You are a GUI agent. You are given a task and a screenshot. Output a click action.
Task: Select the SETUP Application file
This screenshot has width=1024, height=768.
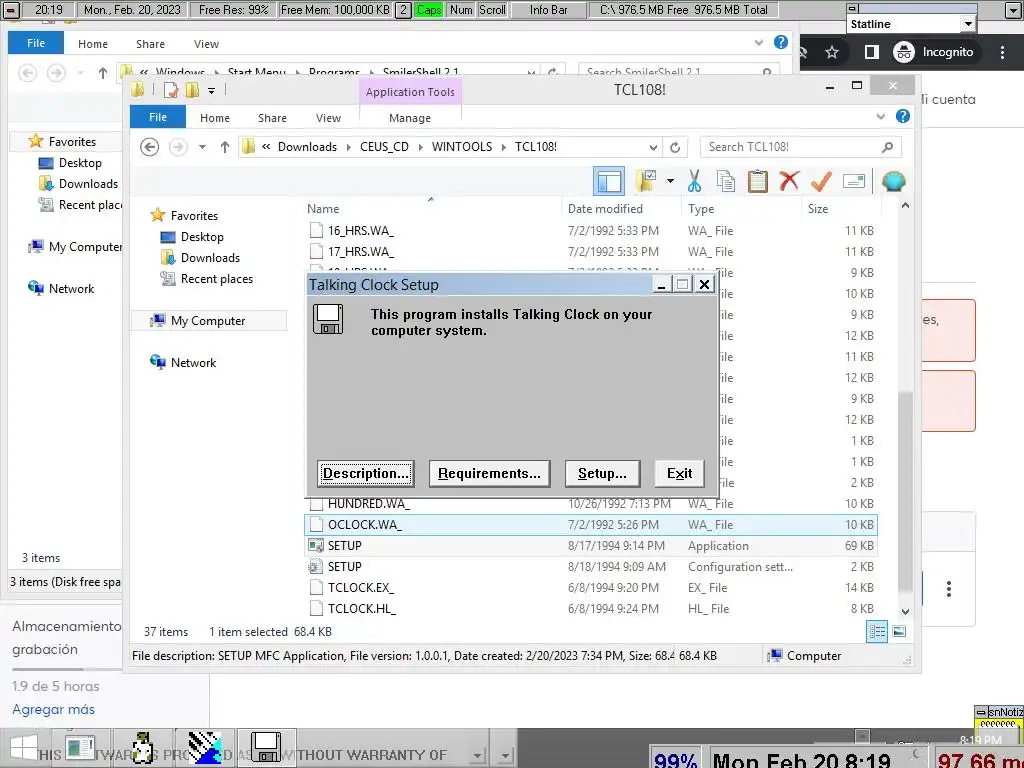coord(591,546)
